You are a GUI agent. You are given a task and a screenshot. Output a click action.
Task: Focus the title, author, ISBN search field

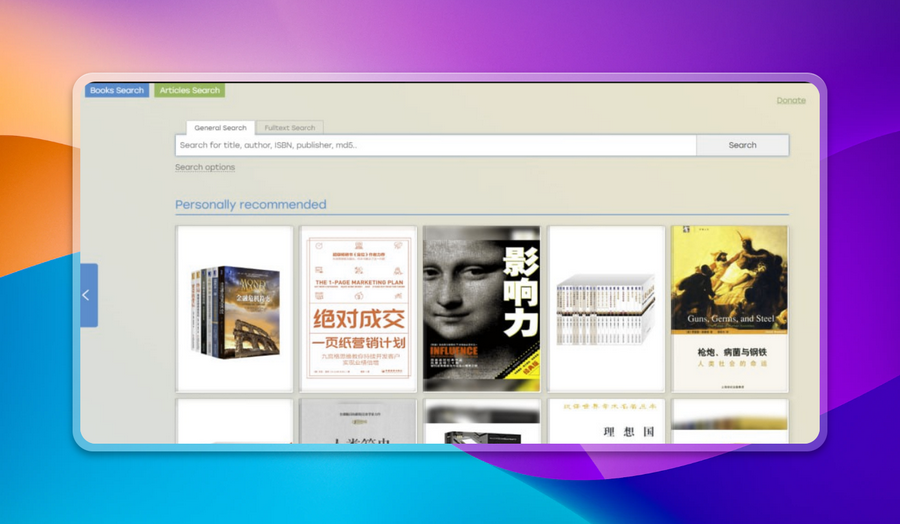pos(435,145)
